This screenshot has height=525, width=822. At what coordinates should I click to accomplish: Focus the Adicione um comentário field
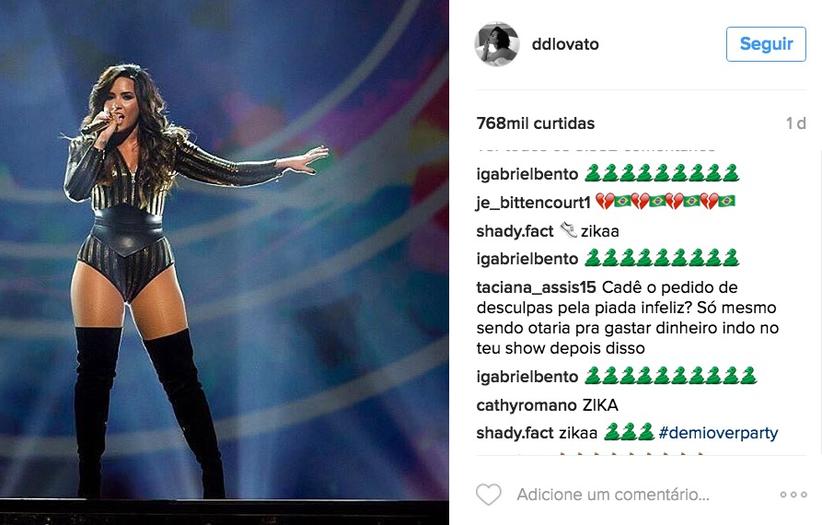tap(613, 495)
